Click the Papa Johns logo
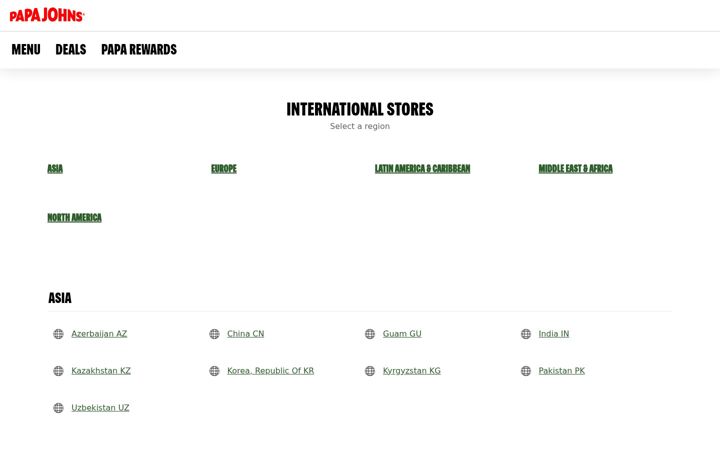This screenshot has height=450, width=720. pyautogui.click(x=47, y=15)
